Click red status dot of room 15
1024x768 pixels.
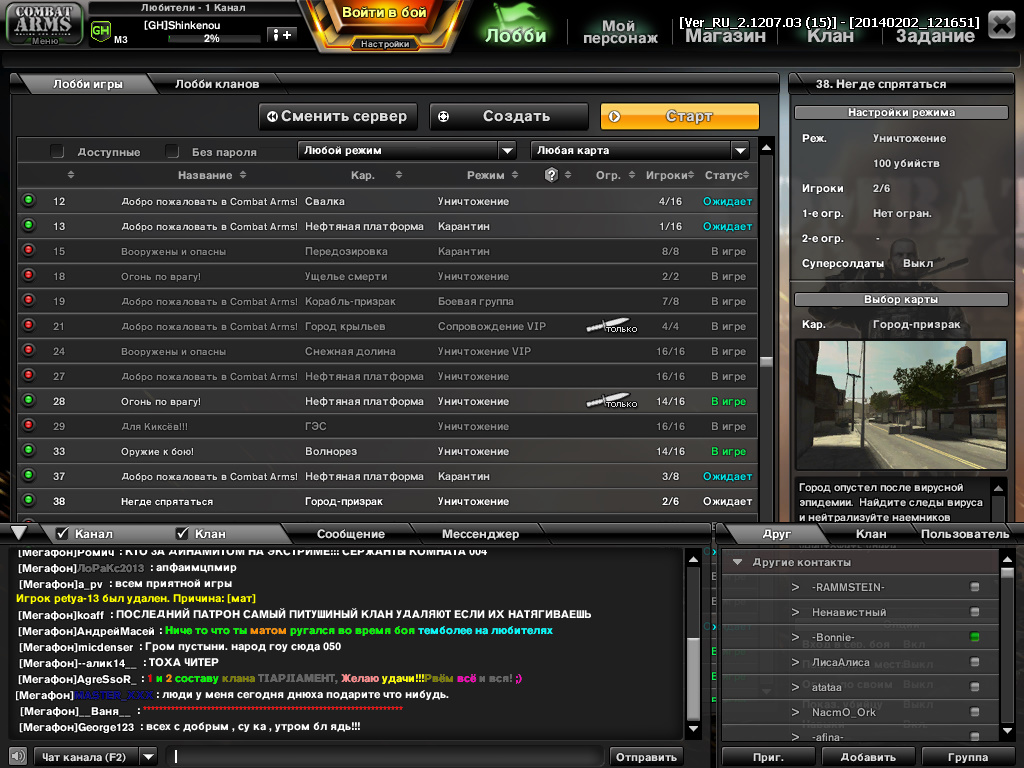pos(29,250)
